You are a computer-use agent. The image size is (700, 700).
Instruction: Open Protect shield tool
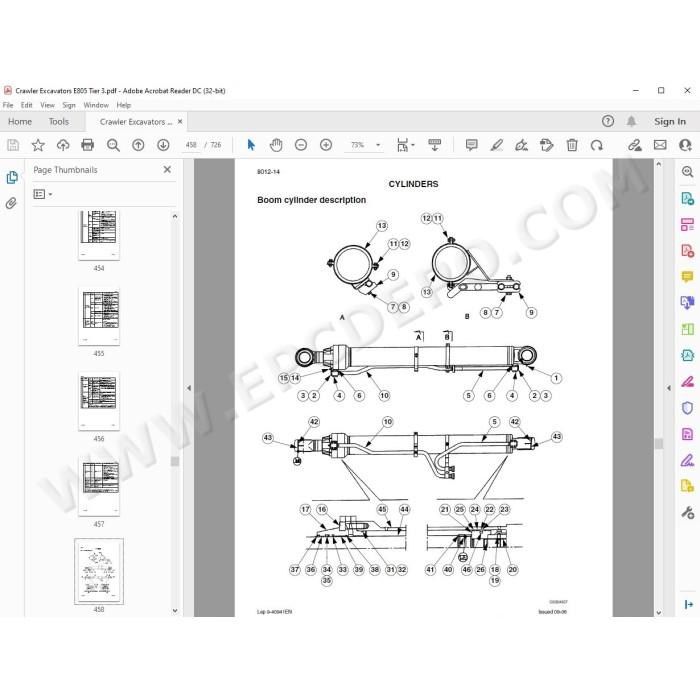click(x=688, y=408)
